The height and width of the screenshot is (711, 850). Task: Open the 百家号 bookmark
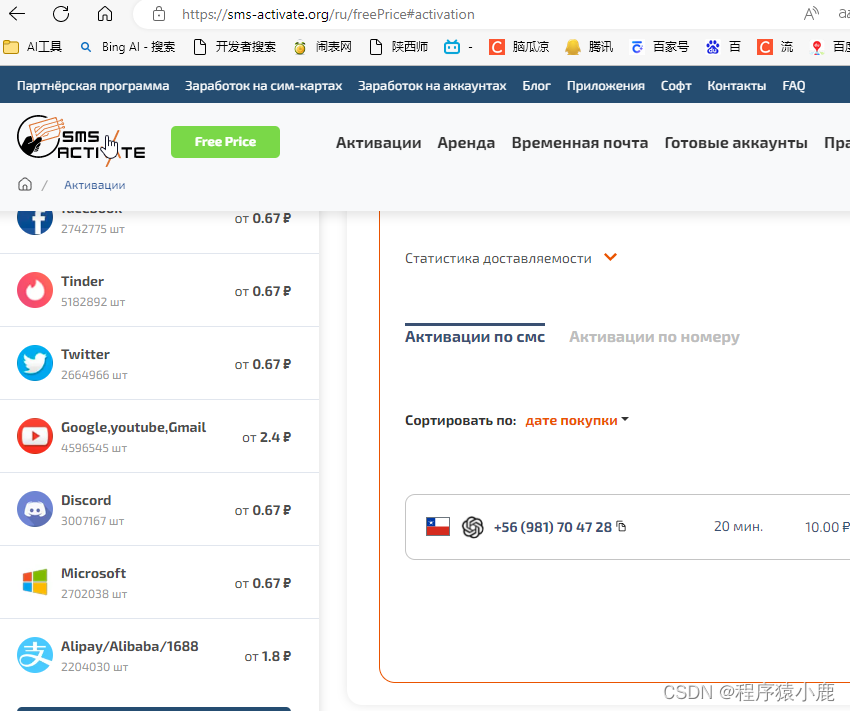[x=659, y=47]
